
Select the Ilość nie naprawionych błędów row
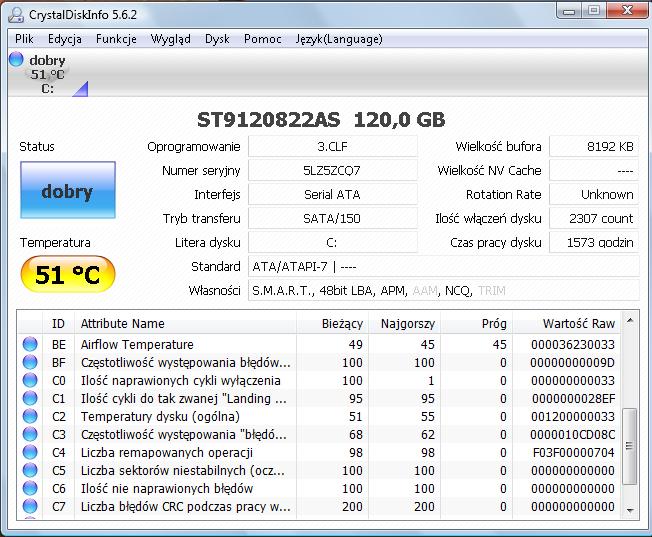coord(319,488)
